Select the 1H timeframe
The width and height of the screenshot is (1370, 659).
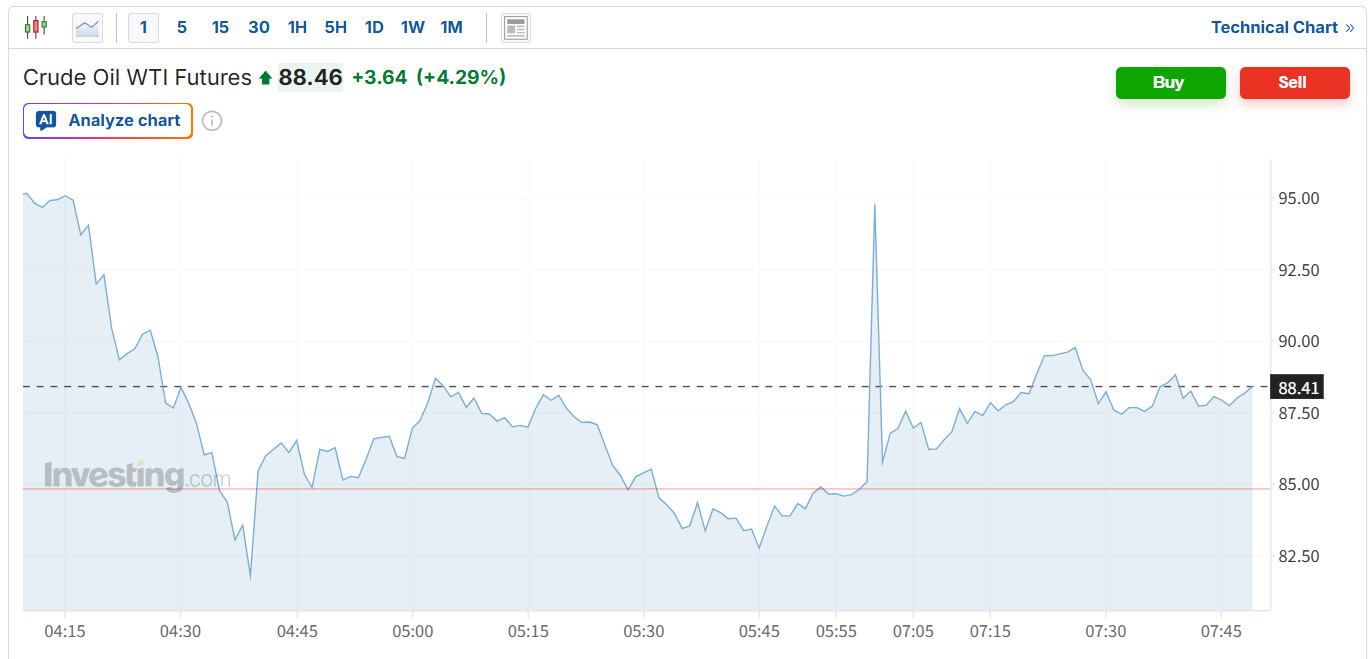click(x=297, y=28)
